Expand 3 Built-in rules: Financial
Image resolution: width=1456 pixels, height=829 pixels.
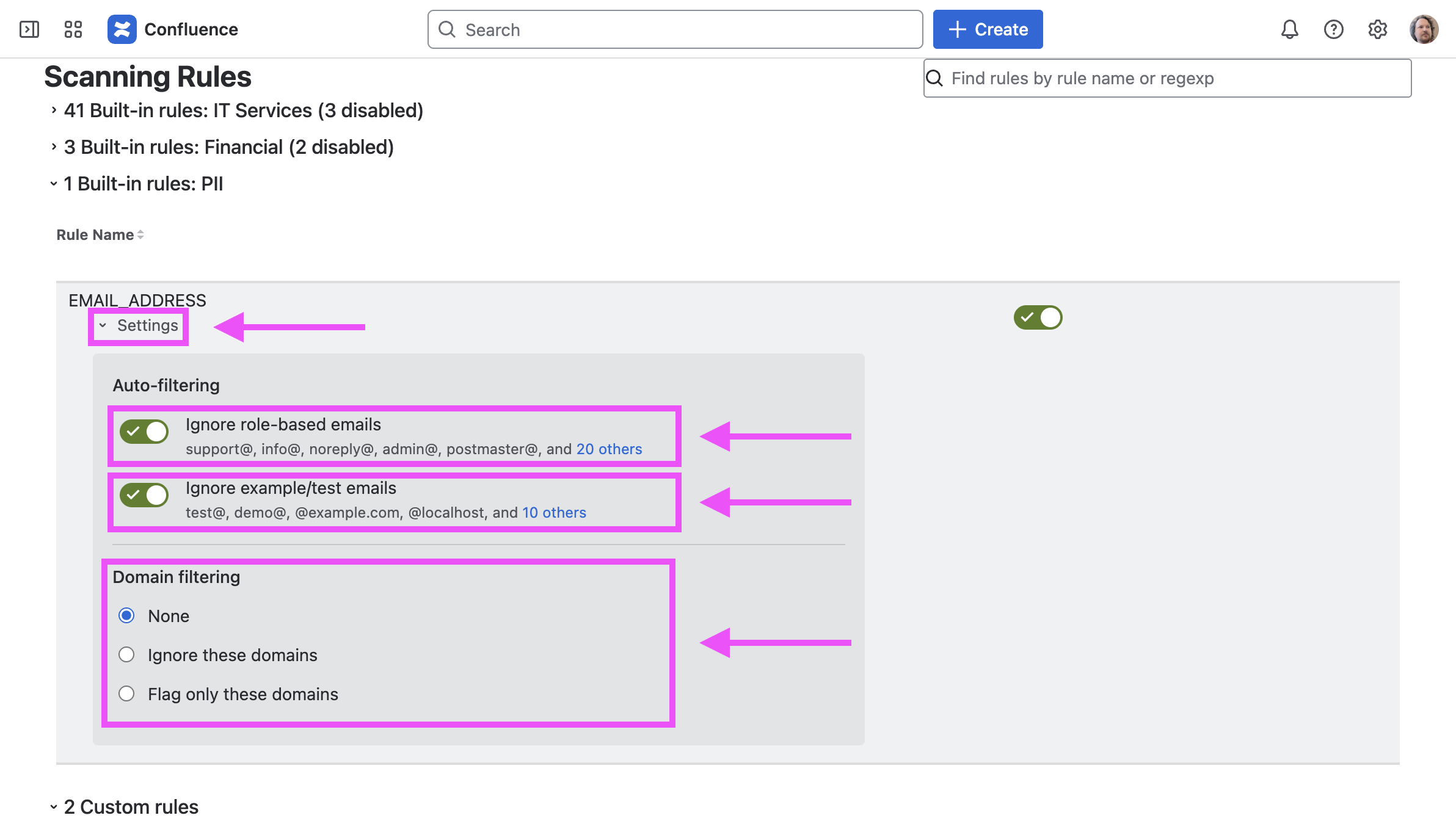coord(228,147)
